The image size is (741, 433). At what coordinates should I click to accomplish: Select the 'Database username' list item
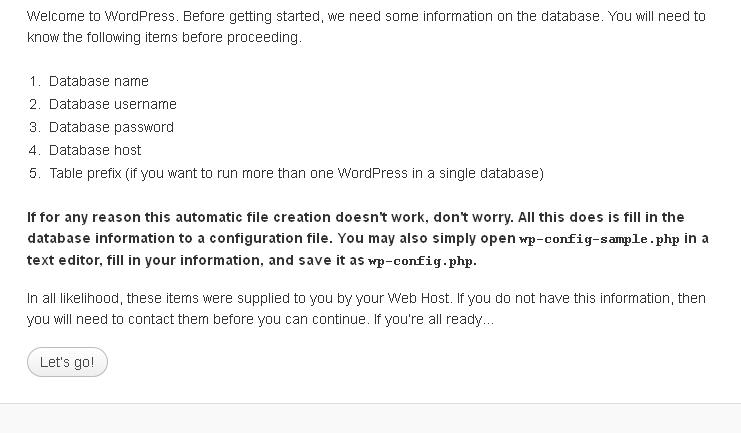112,104
